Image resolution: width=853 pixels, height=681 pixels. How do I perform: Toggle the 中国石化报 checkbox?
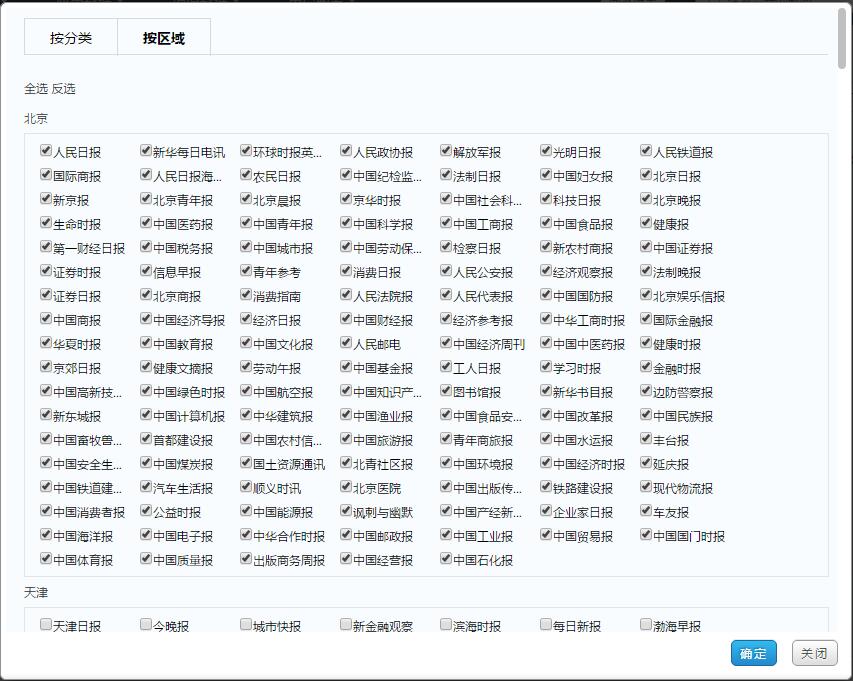[446, 557]
